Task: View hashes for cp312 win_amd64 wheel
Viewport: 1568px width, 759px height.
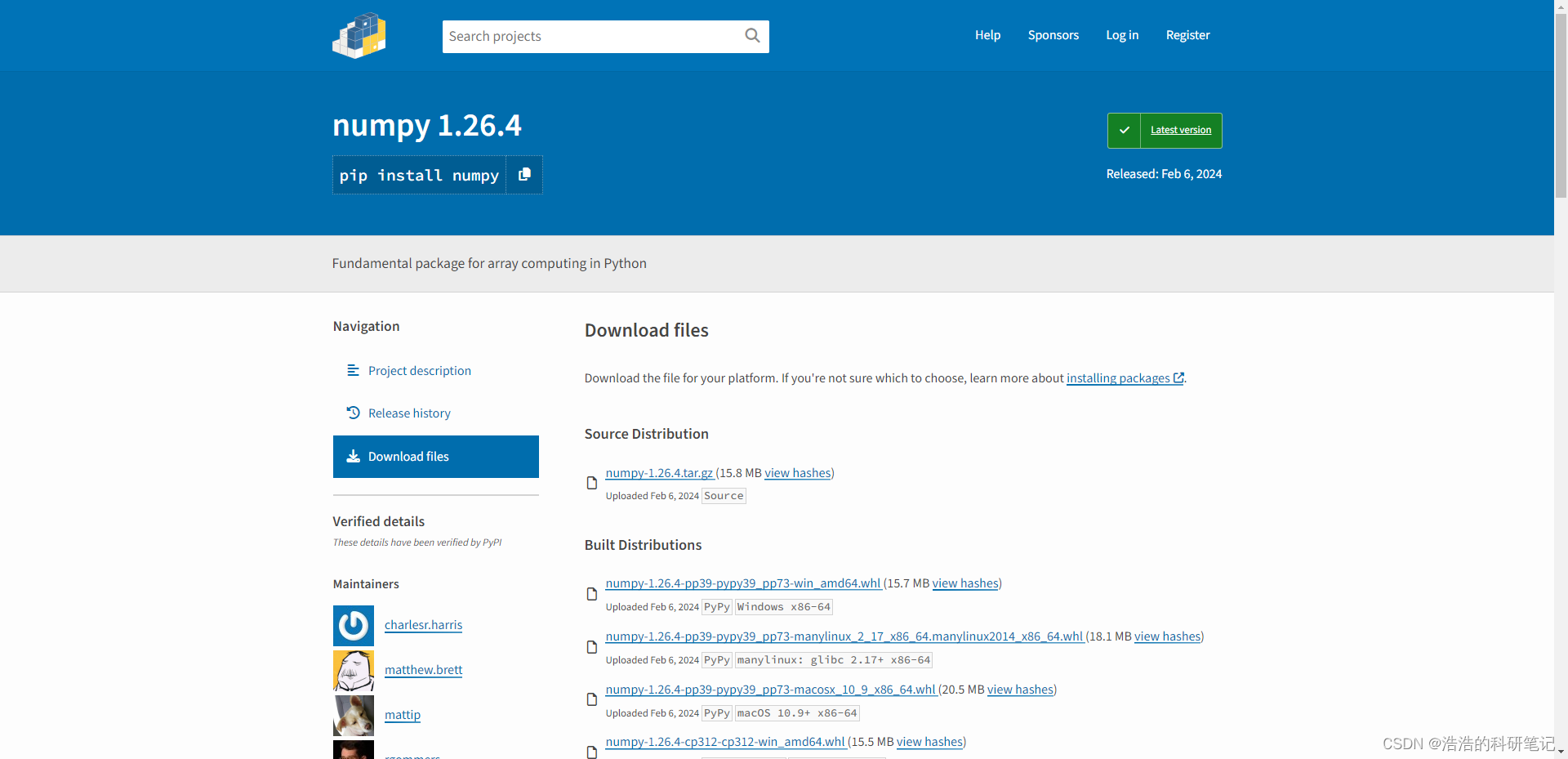Action: 929,741
